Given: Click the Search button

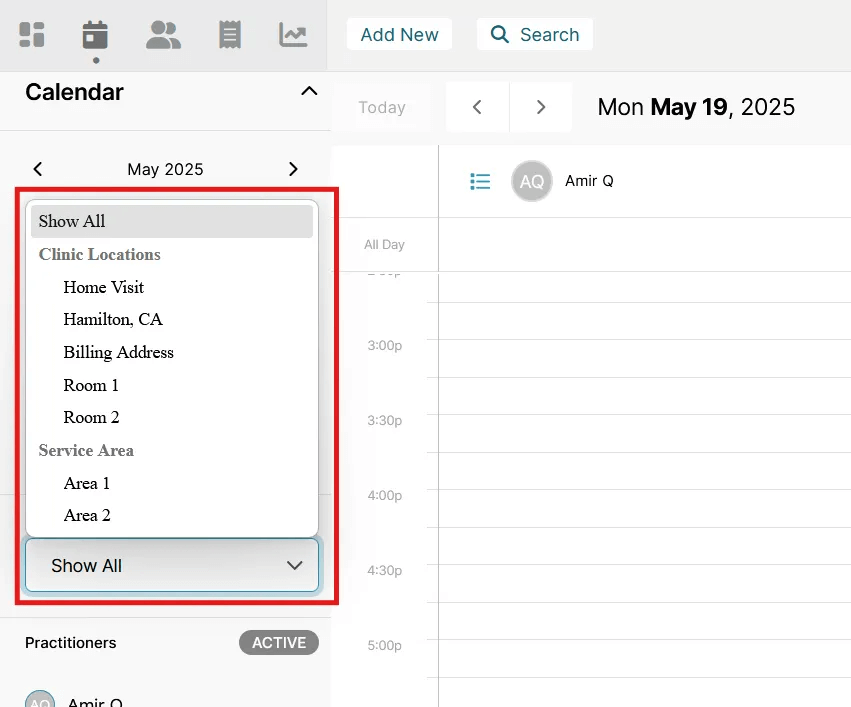Looking at the screenshot, I should tap(535, 34).
